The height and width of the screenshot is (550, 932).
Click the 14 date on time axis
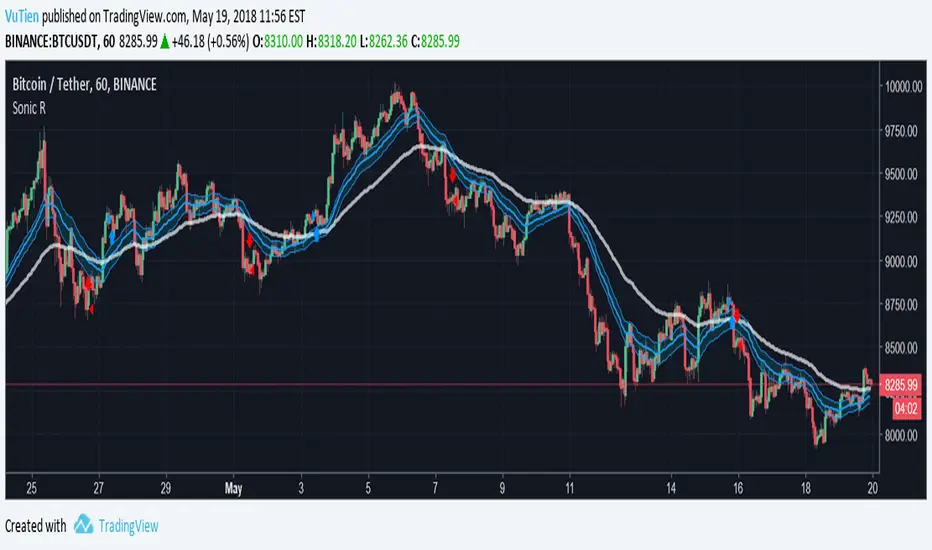point(671,488)
